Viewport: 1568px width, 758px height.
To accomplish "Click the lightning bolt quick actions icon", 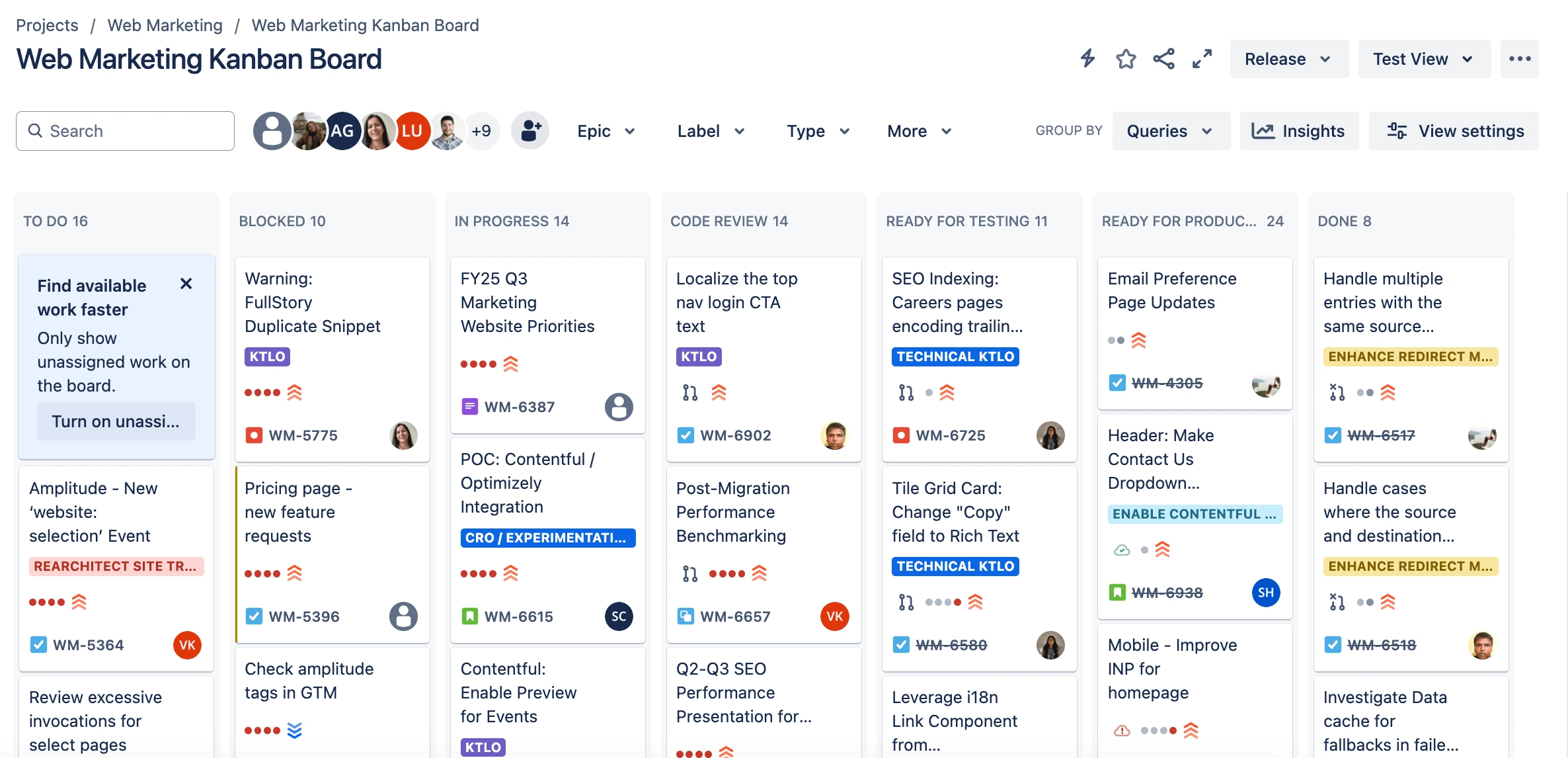I will click(1088, 58).
